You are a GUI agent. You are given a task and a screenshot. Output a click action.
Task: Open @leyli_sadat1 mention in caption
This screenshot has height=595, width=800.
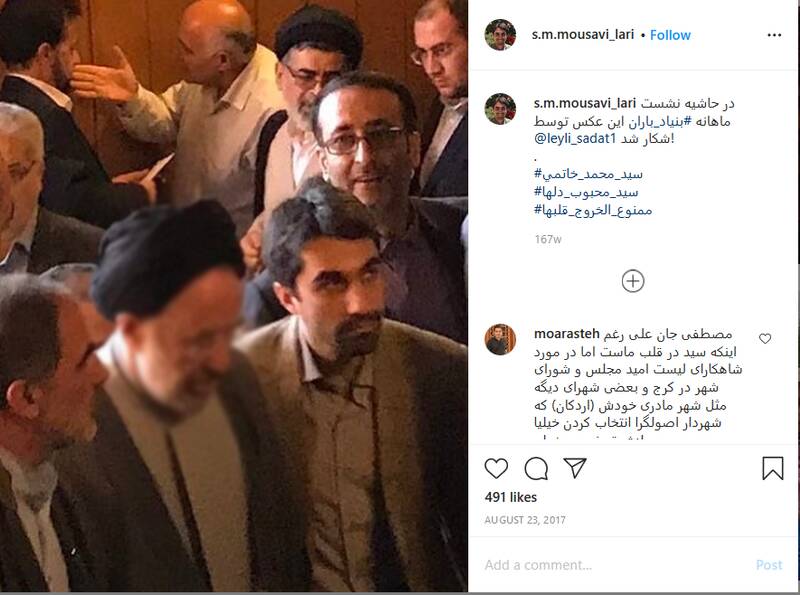575,138
